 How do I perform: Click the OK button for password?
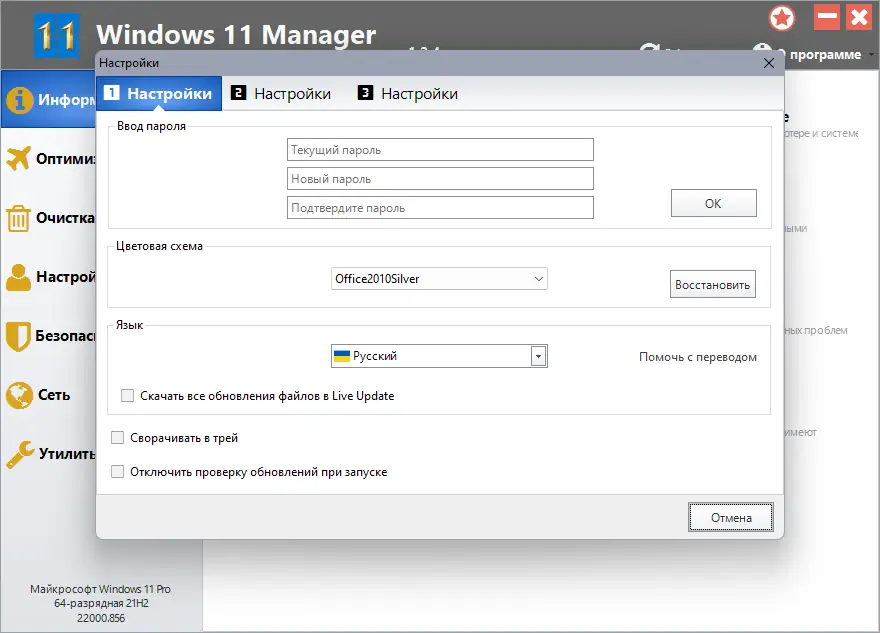713,203
